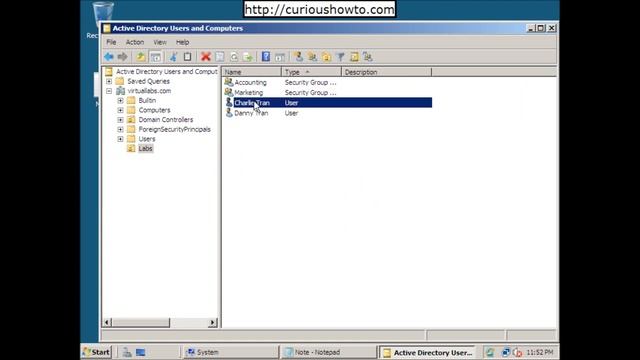Expand the Domain Controllers node
Viewport: 640px width, 360px height.
pos(120,120)
